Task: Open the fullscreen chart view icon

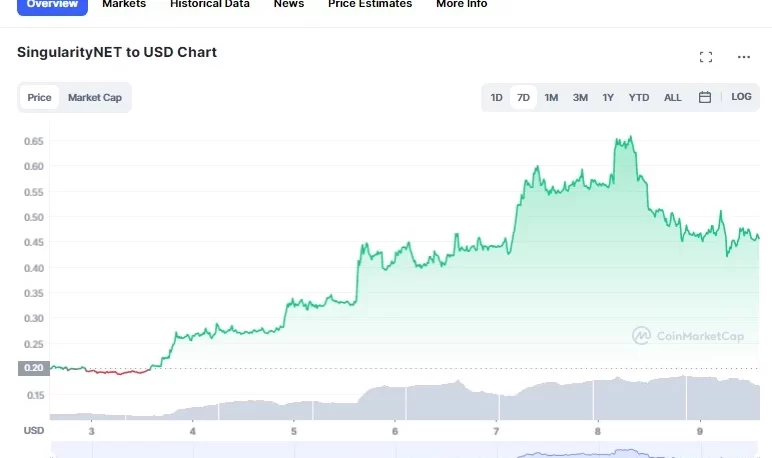Action: pos(706,57)
